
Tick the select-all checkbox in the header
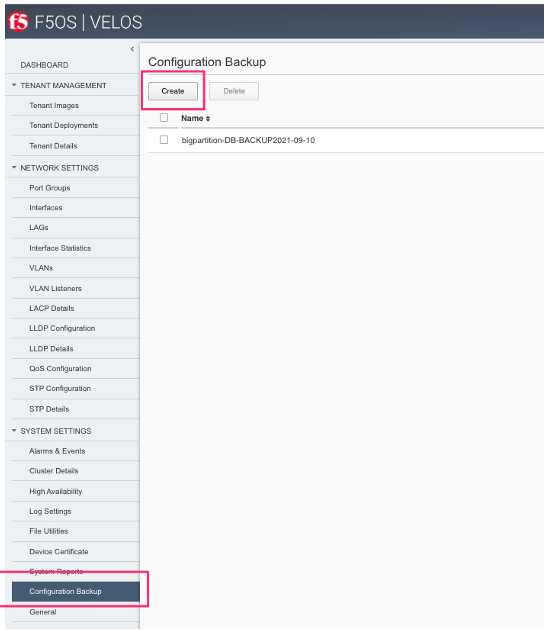[164, 118]
